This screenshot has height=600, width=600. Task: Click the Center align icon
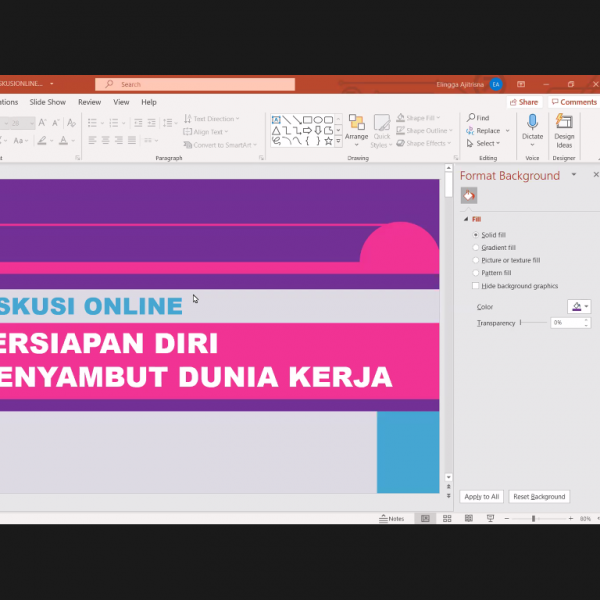pos(105,140)
